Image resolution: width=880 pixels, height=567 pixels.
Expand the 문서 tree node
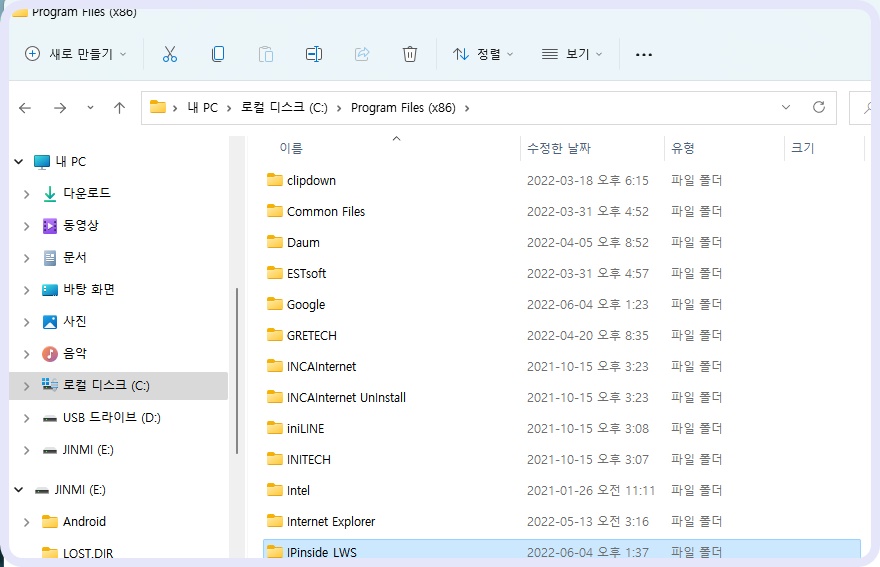[x=26, y=258]
